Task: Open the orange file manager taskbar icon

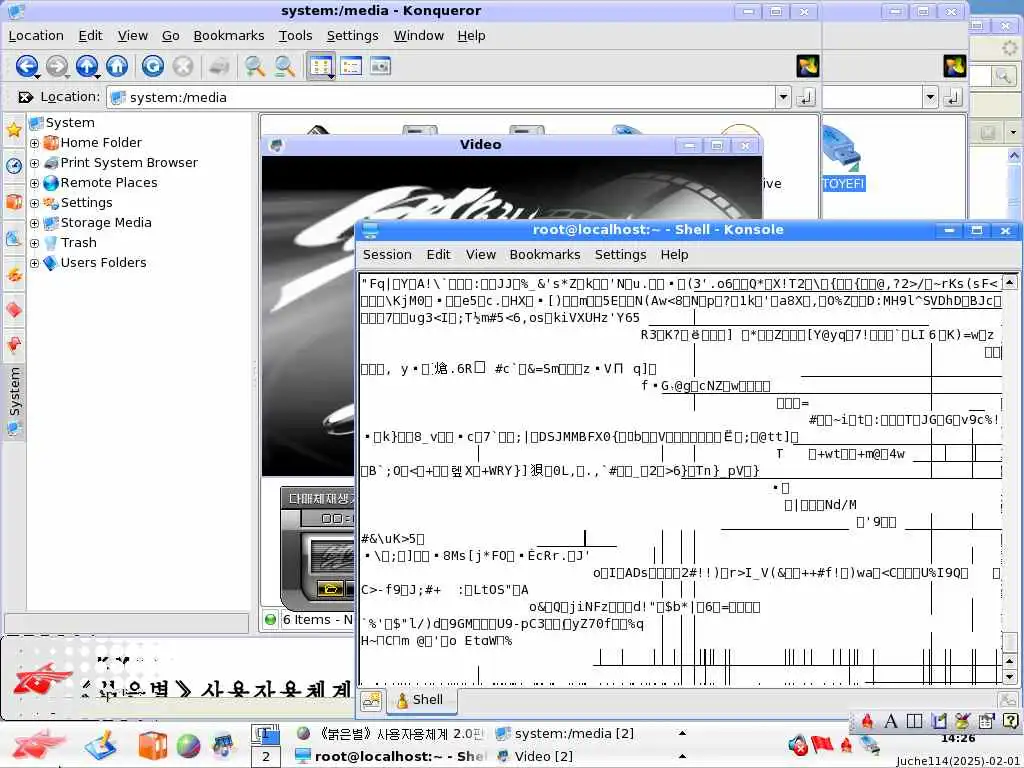Action: pos(152,746)
